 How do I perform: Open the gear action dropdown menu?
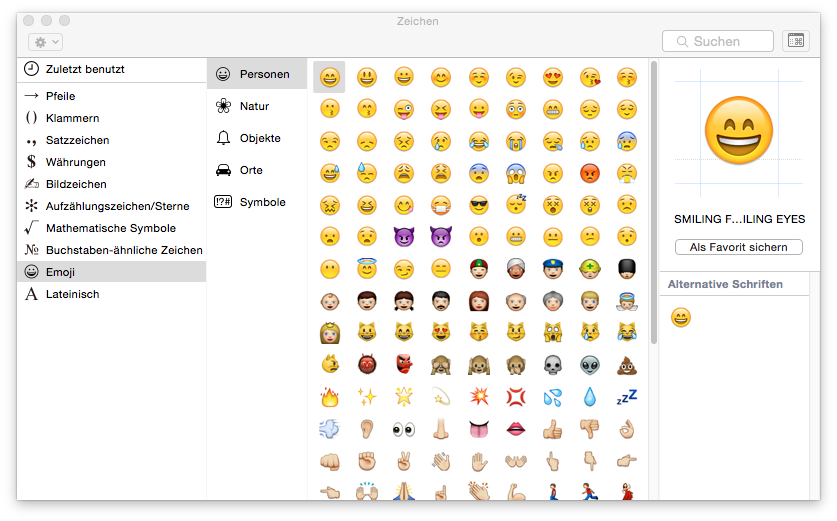pos(45,42)
